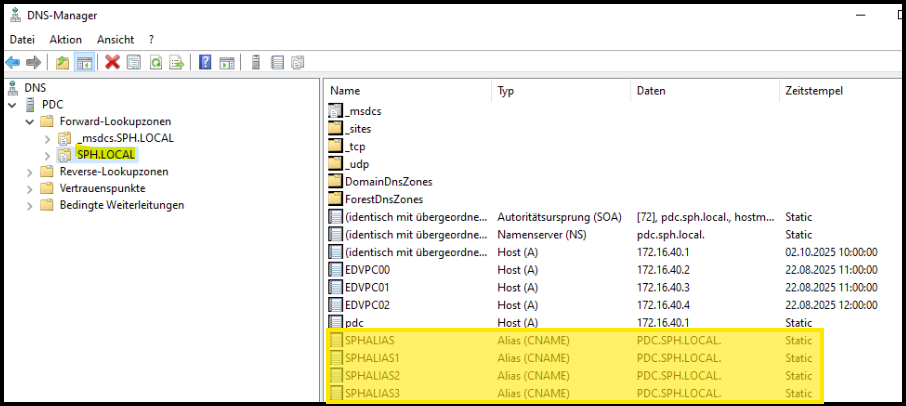Viewport: 906px width, 406px height.
Task: Toggle the show/hide console tree icon
Action: (x=85, y=63)
